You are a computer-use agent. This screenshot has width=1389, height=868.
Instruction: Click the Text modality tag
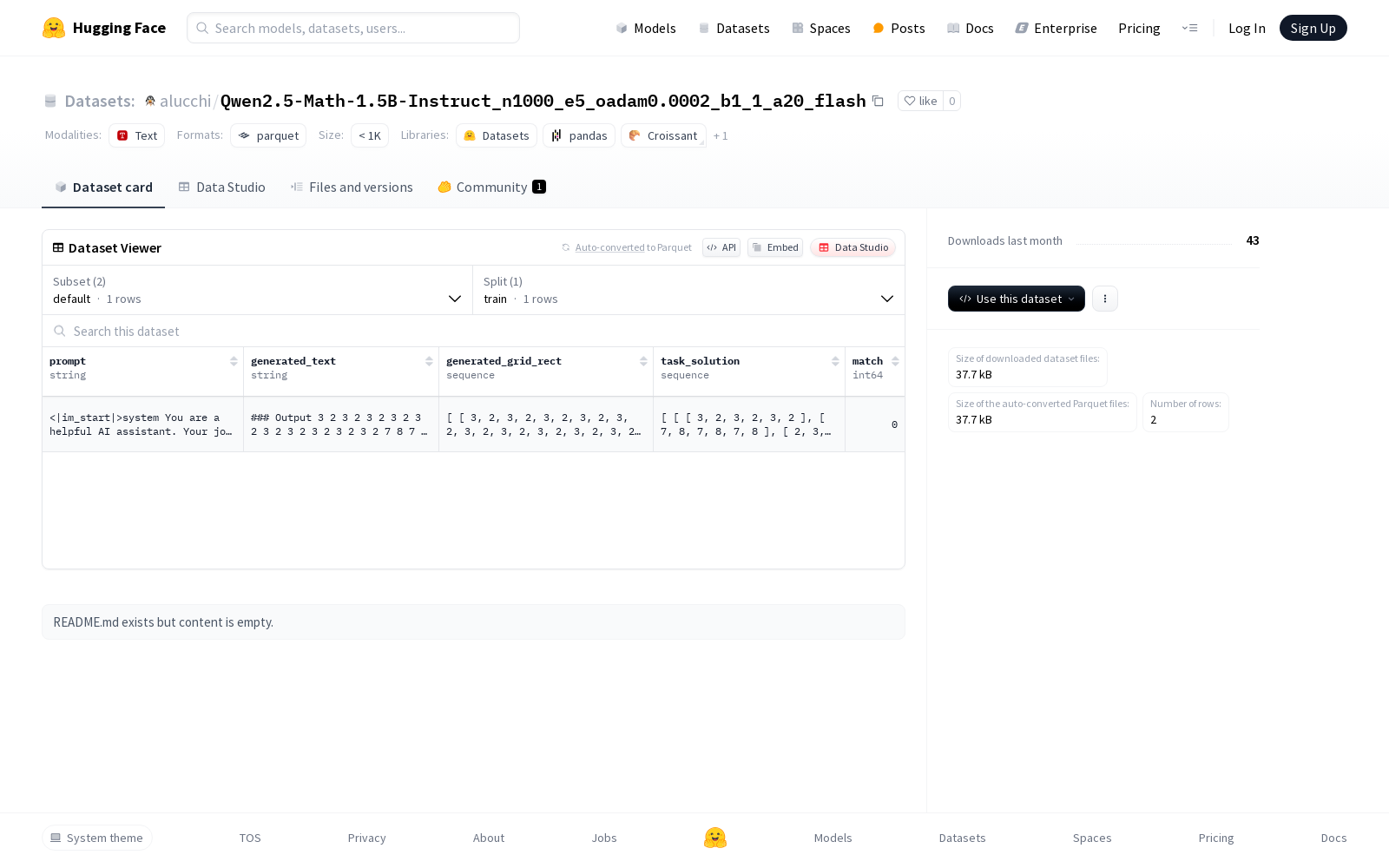[x=137, y=135]
